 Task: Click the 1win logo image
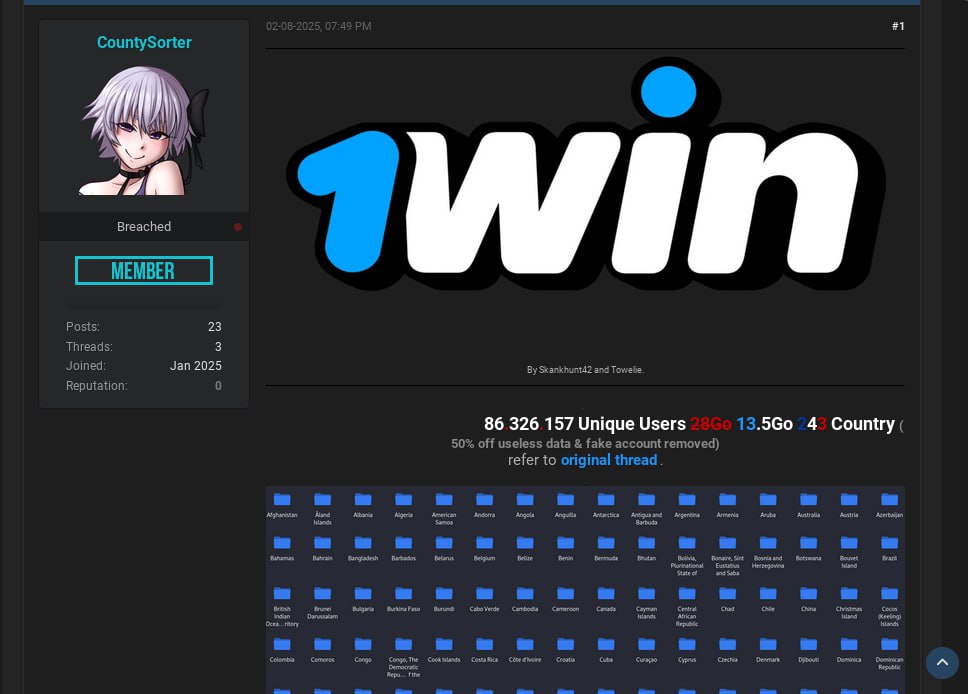[585, 174]
